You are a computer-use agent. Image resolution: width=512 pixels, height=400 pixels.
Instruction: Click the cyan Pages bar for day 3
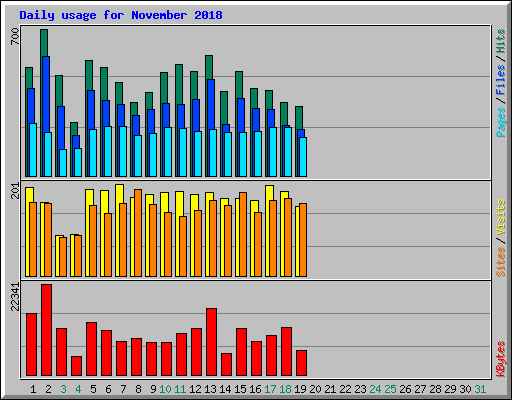[x=63, y=163]
